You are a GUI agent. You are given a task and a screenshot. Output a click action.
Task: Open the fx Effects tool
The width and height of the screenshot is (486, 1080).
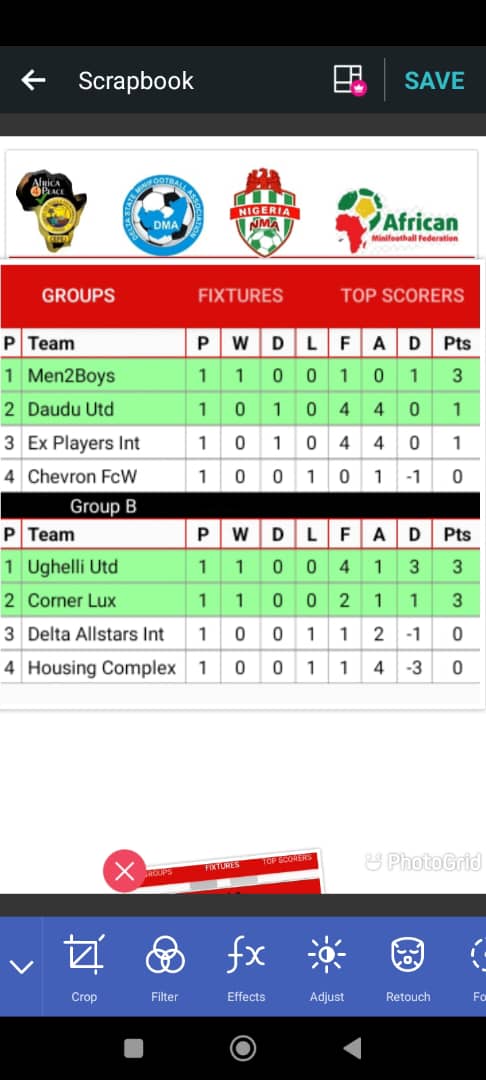(246, 967)
